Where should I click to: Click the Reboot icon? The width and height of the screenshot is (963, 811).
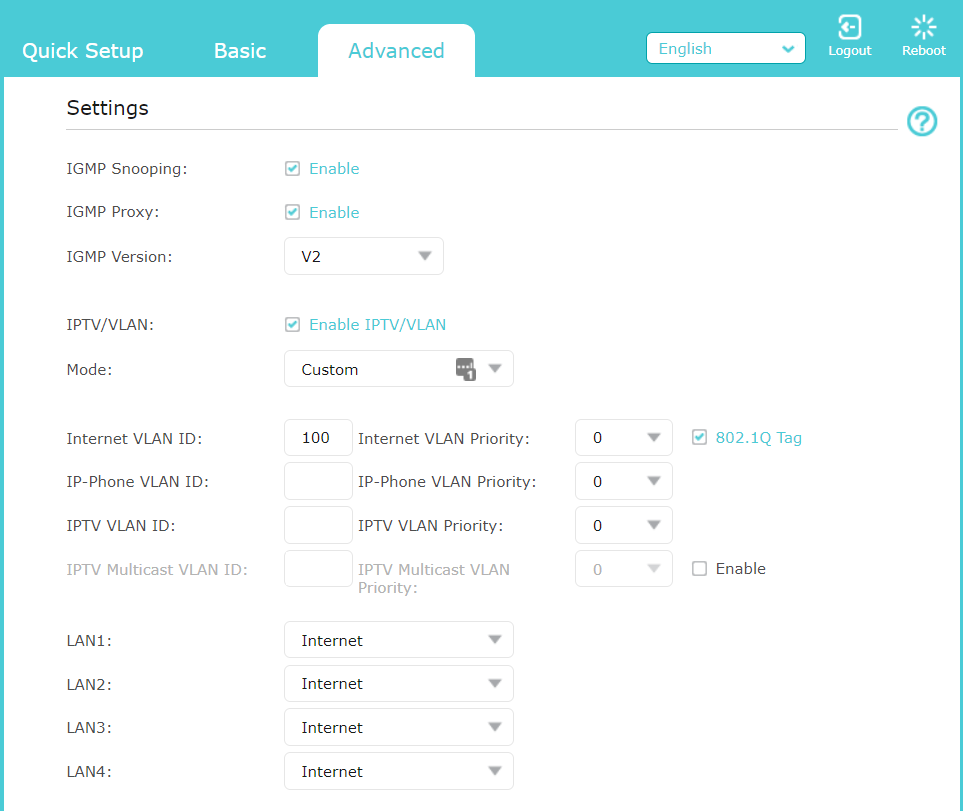923,28
